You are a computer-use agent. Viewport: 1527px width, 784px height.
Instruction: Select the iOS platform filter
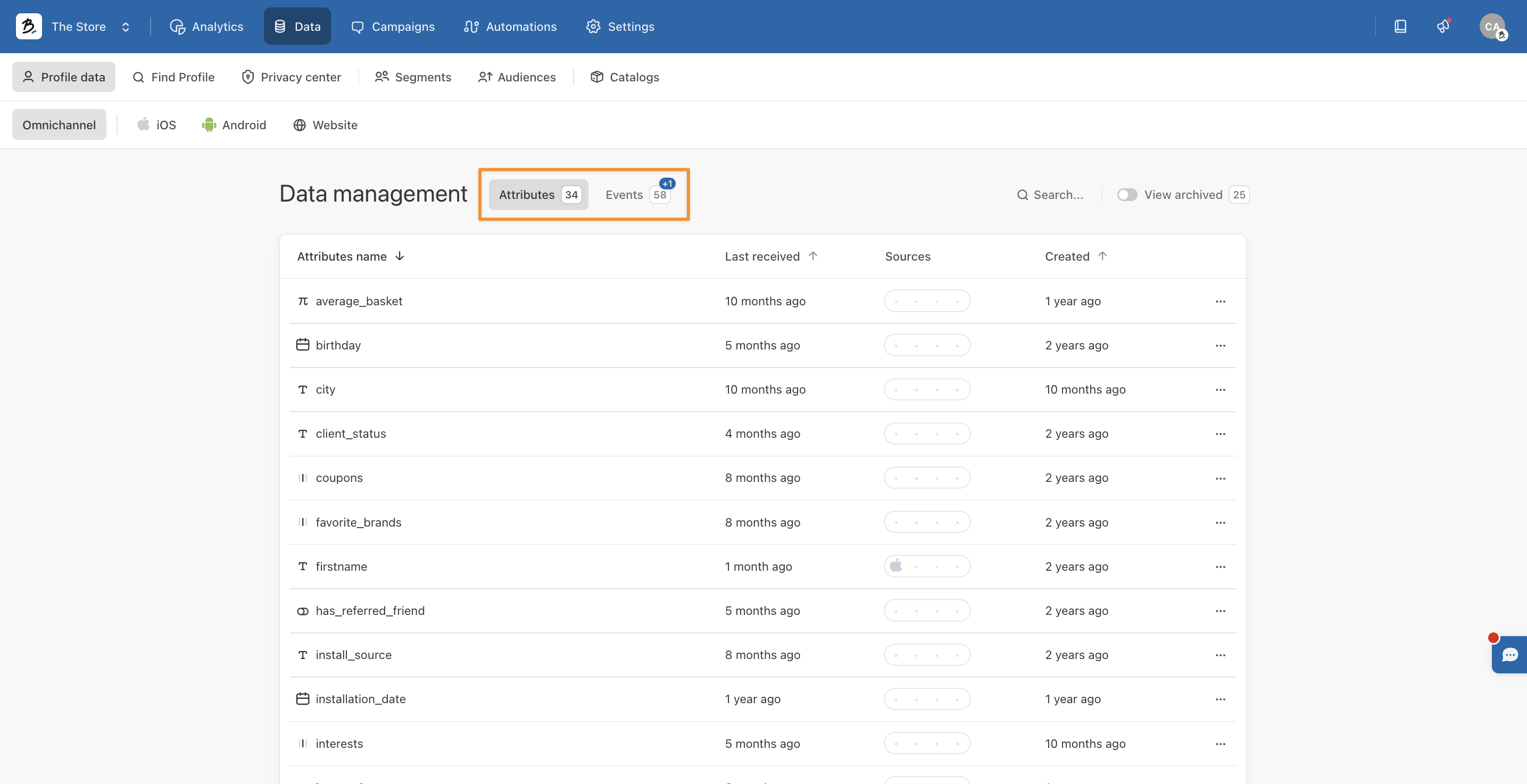tap(157, 125)
